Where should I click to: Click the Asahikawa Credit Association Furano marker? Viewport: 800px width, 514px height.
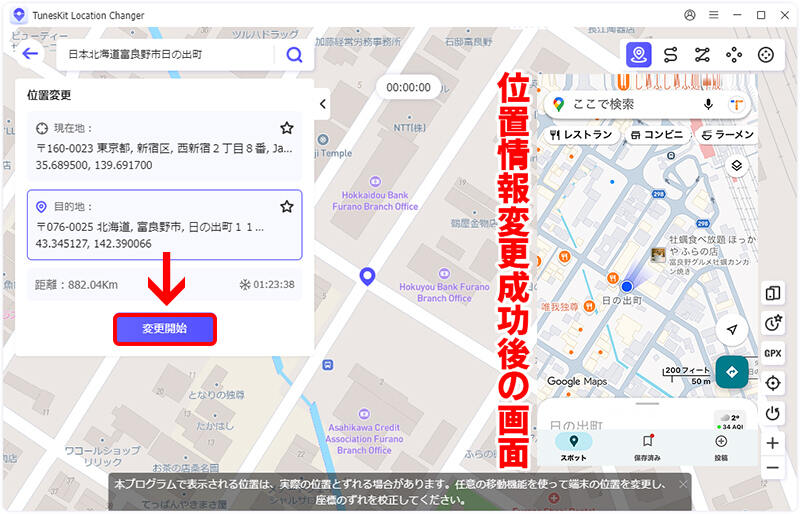coord(364,414)
